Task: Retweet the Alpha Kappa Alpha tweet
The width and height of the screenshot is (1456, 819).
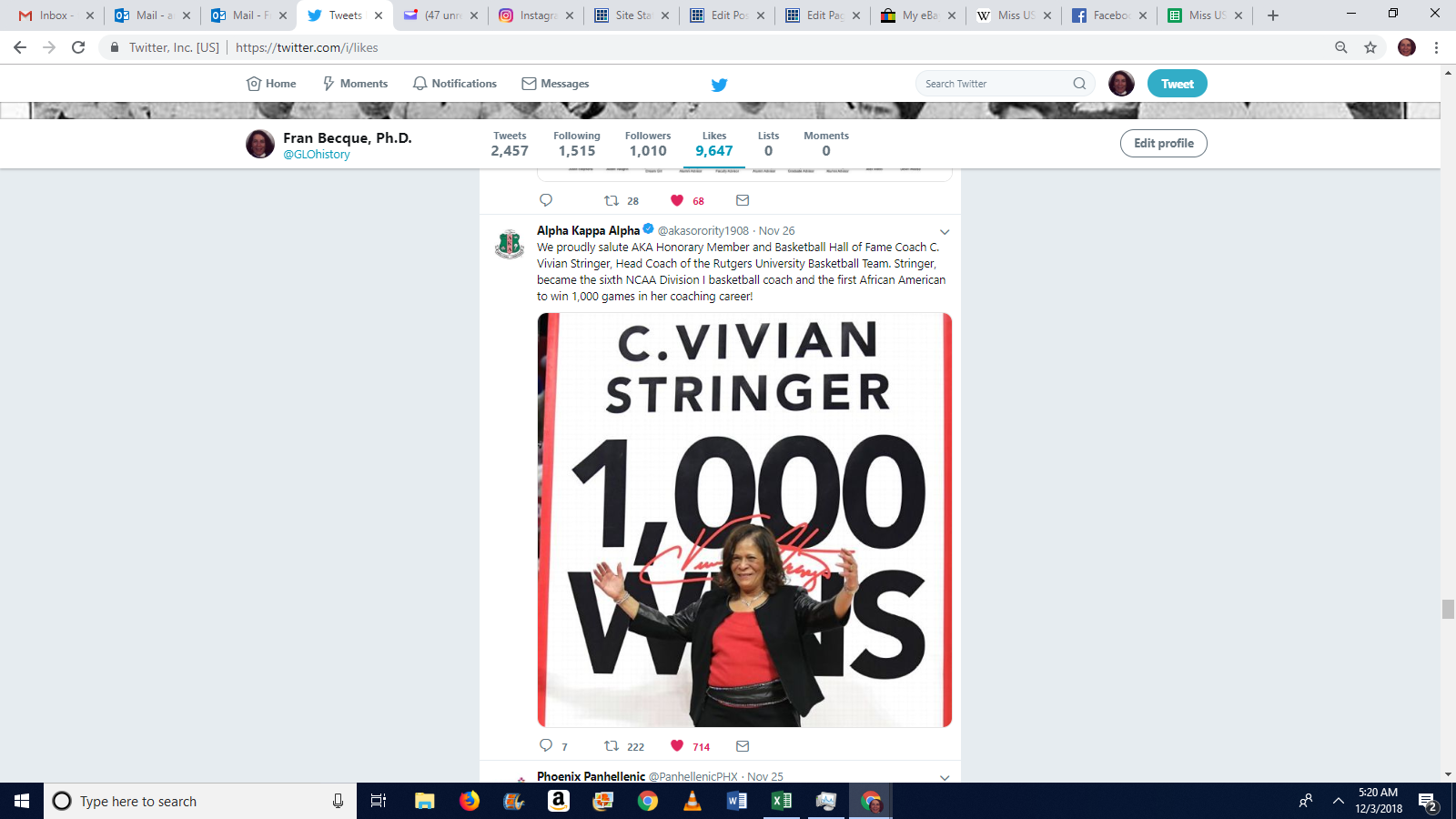Action: pos(612,746)
